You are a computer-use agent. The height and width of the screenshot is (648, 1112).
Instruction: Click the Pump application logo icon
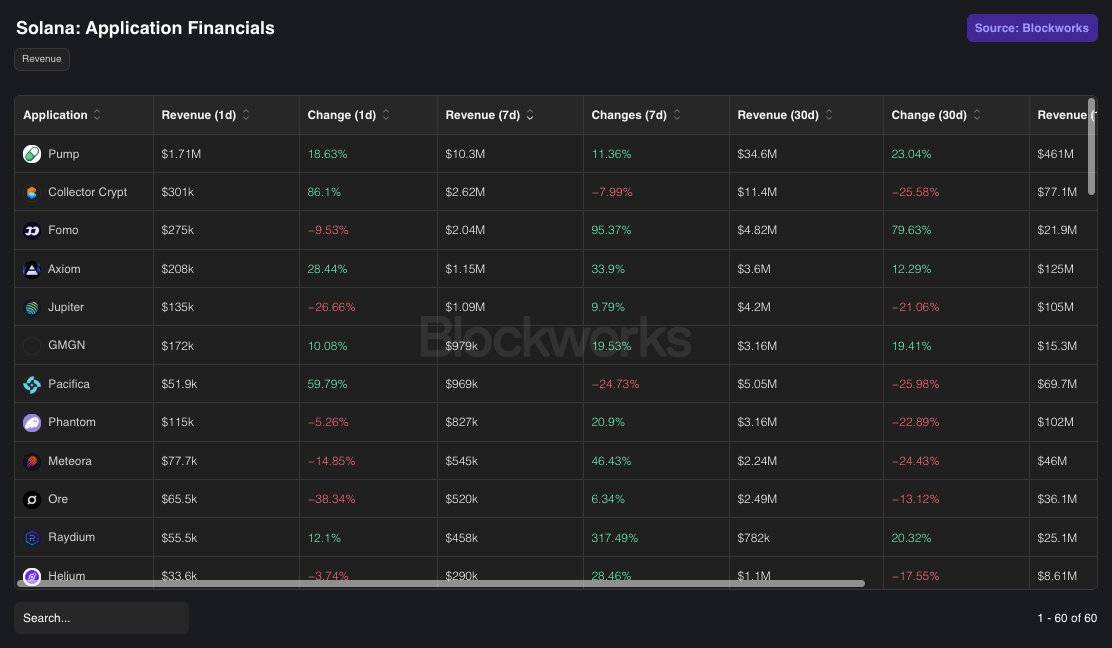point(32,154)
